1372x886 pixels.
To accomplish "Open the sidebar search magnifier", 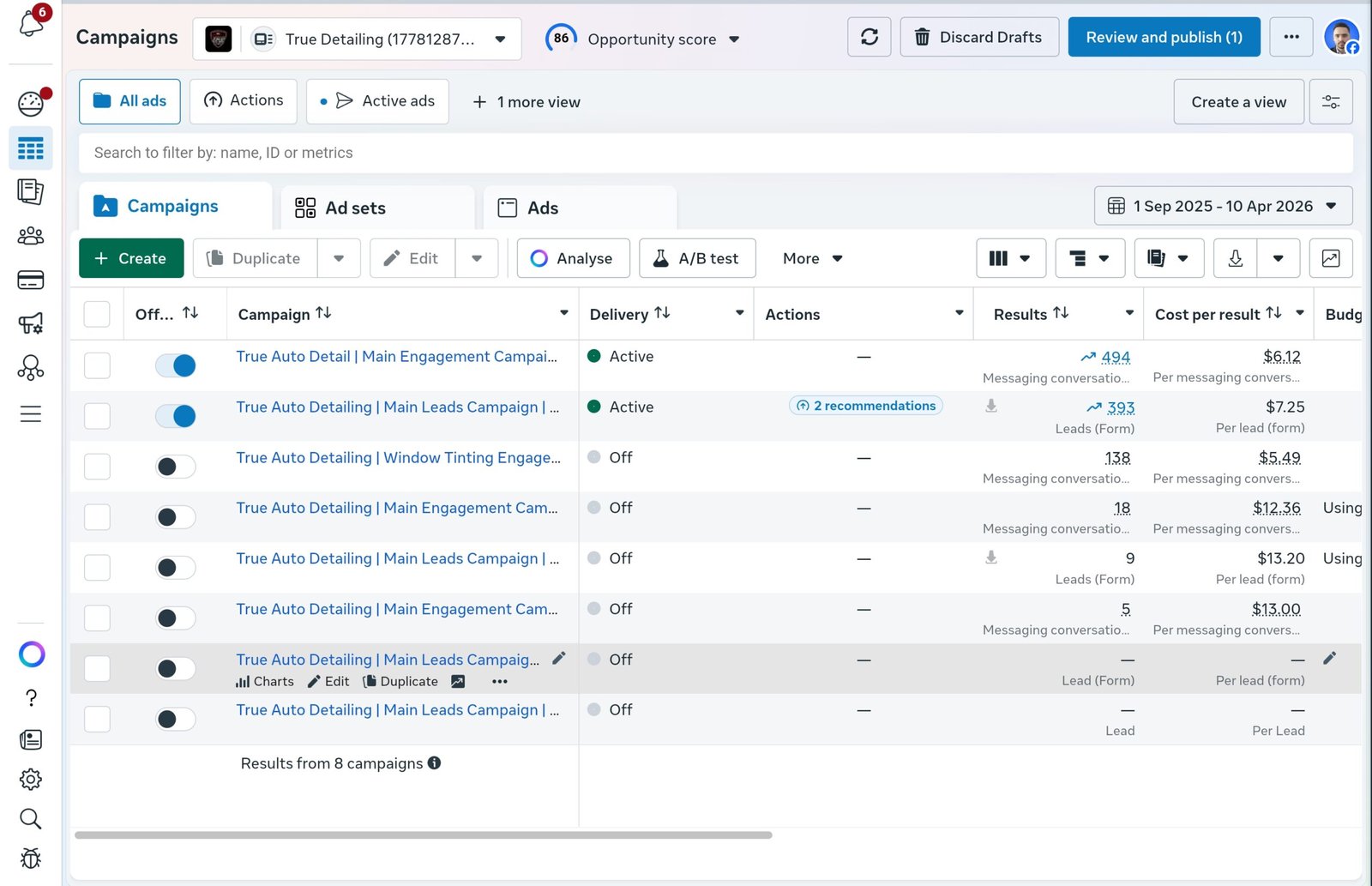I will tap(31, 819).
